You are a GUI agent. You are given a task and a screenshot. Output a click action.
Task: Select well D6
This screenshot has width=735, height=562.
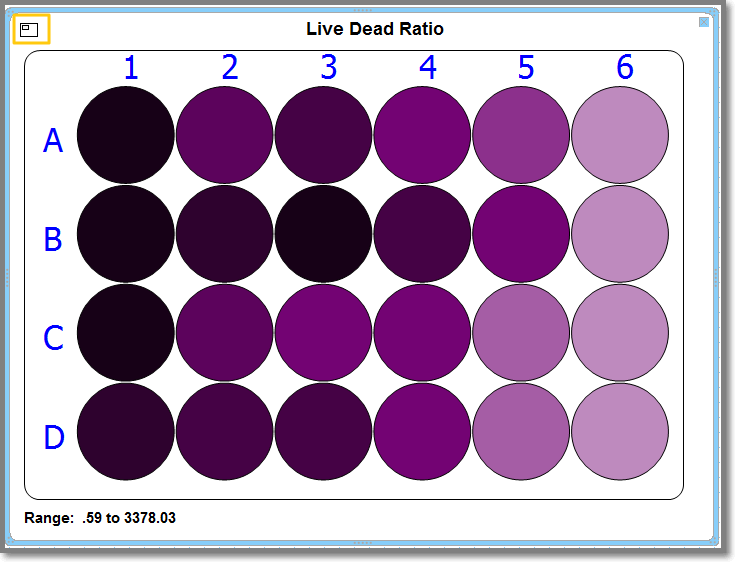(x=620, y=432)
